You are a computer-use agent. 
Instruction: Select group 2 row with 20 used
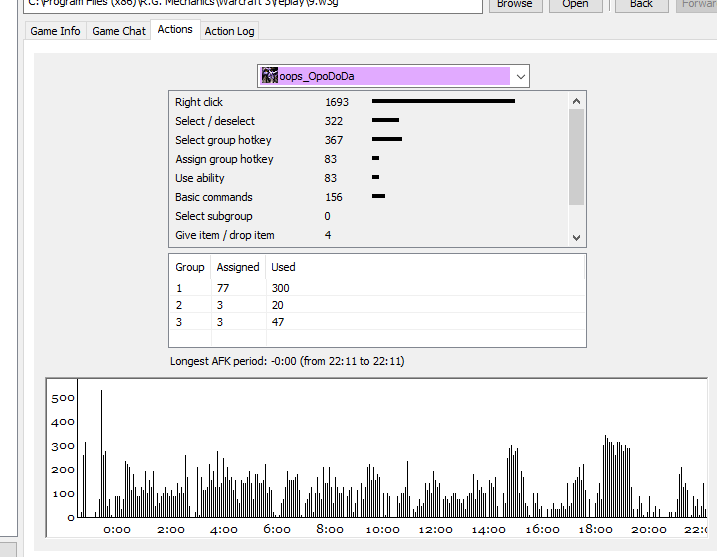[x=377, y=305]
